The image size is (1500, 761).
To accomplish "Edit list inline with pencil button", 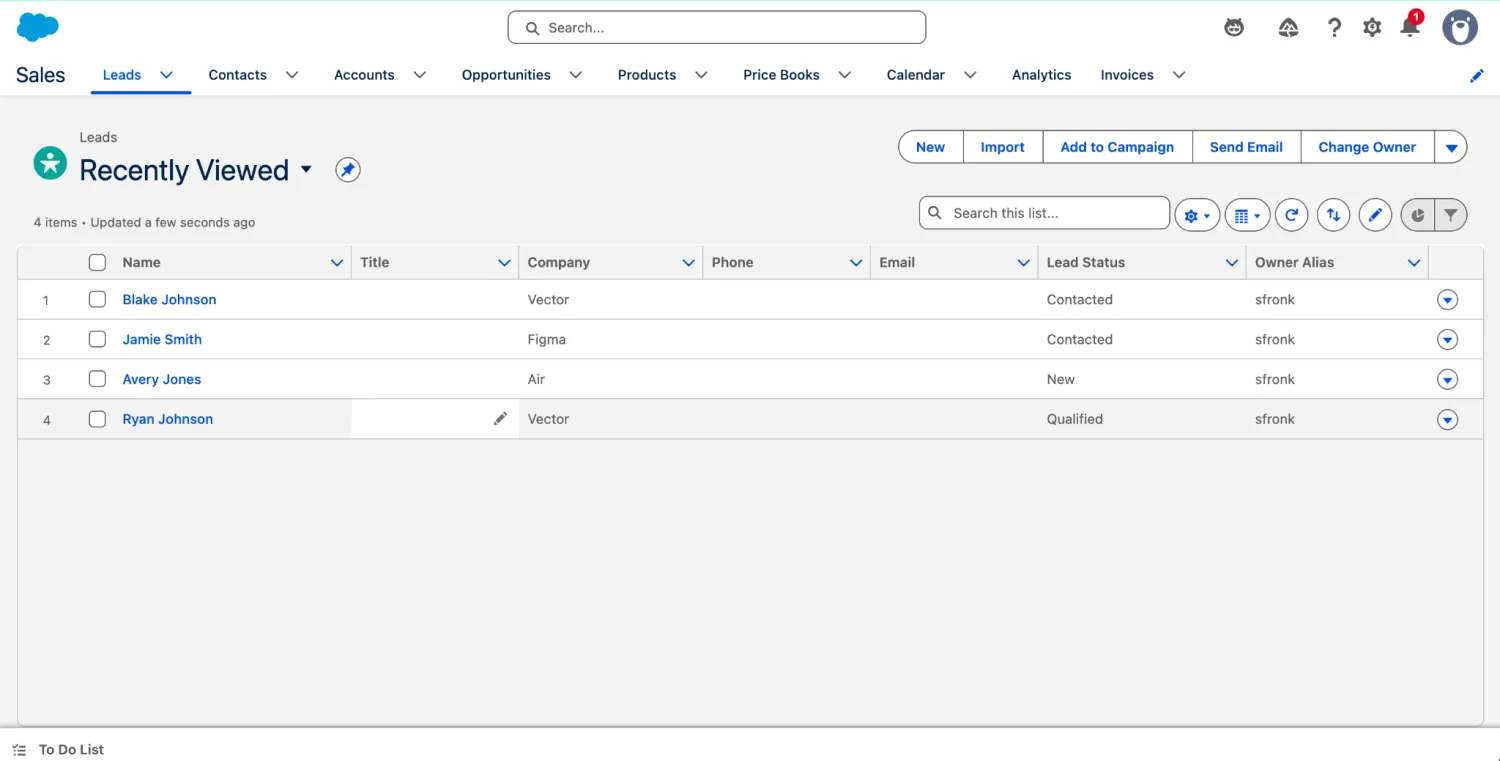I will point(1375,214).
